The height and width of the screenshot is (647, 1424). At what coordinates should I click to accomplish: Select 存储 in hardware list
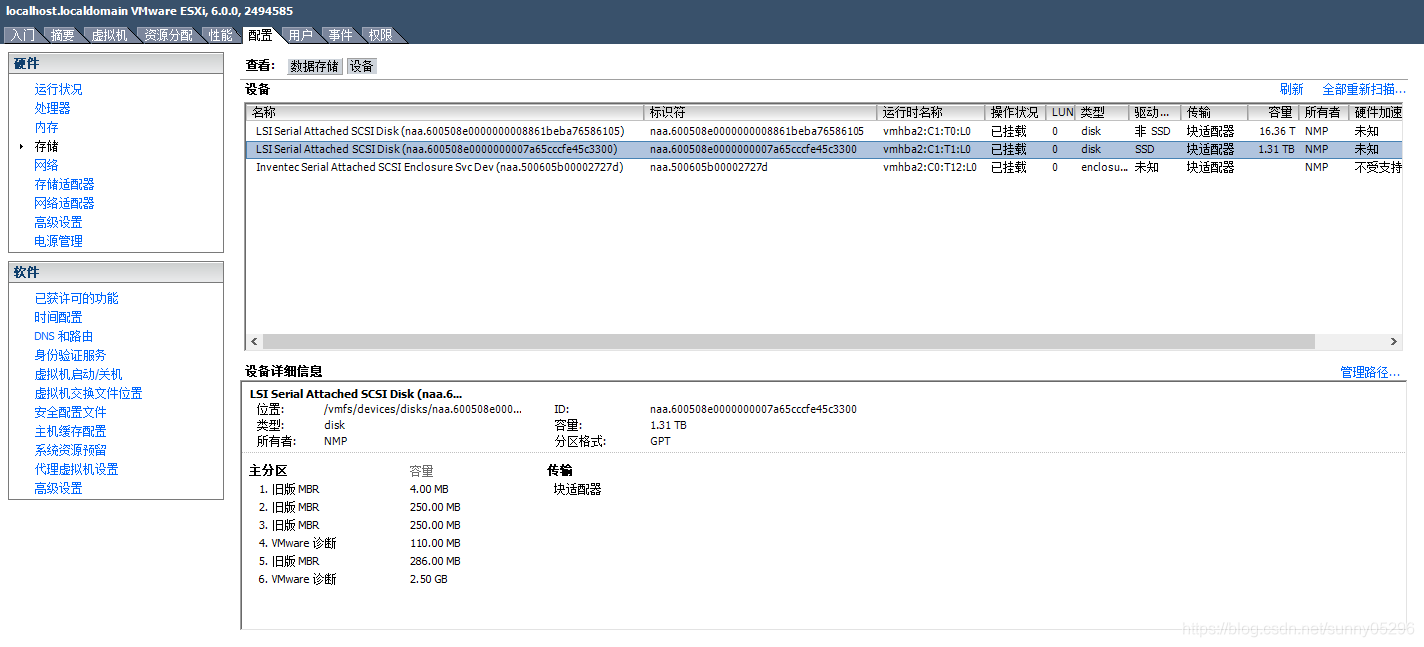(46, 146)
